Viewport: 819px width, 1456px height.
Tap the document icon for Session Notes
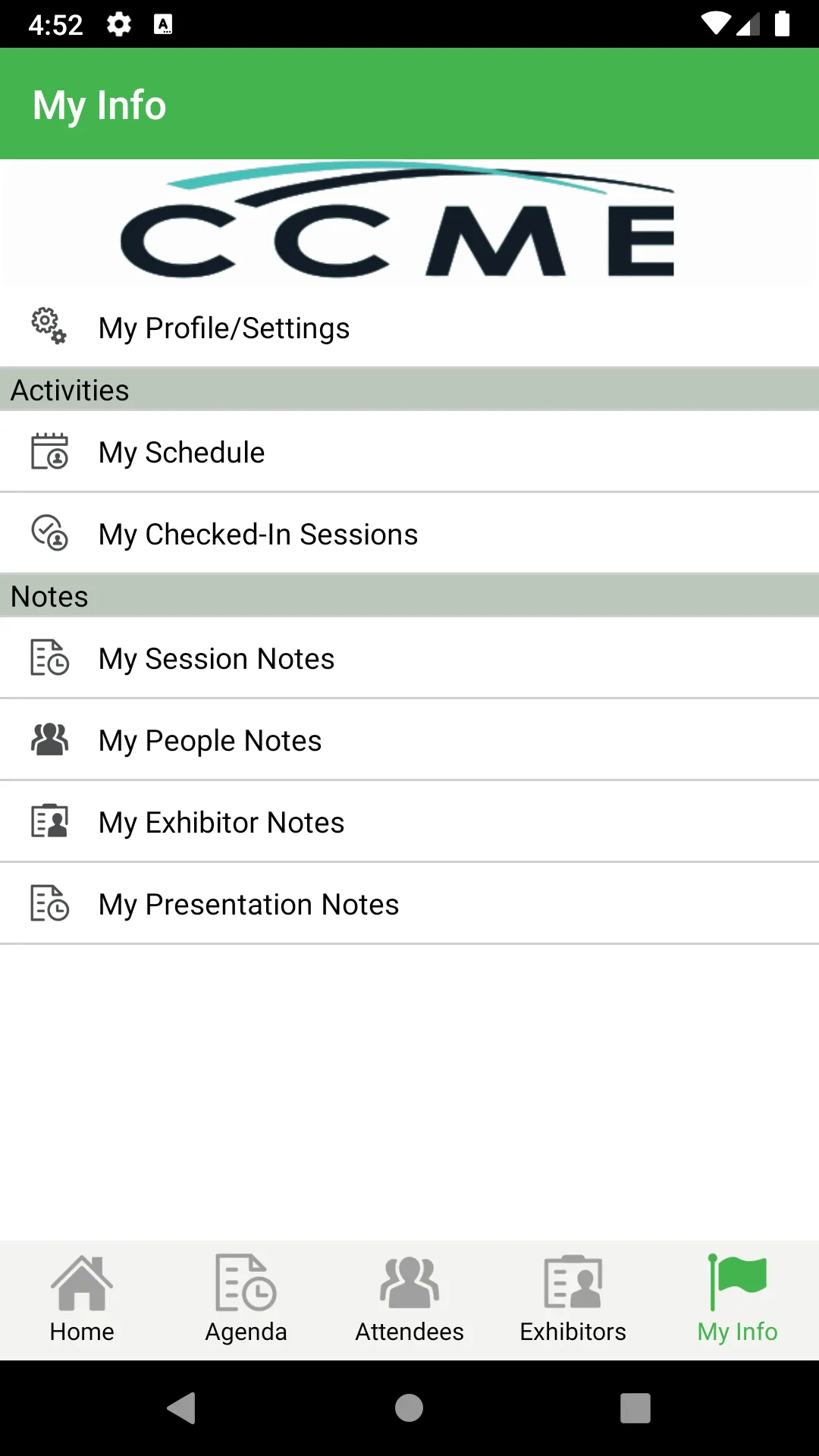[x=49, y=657]
